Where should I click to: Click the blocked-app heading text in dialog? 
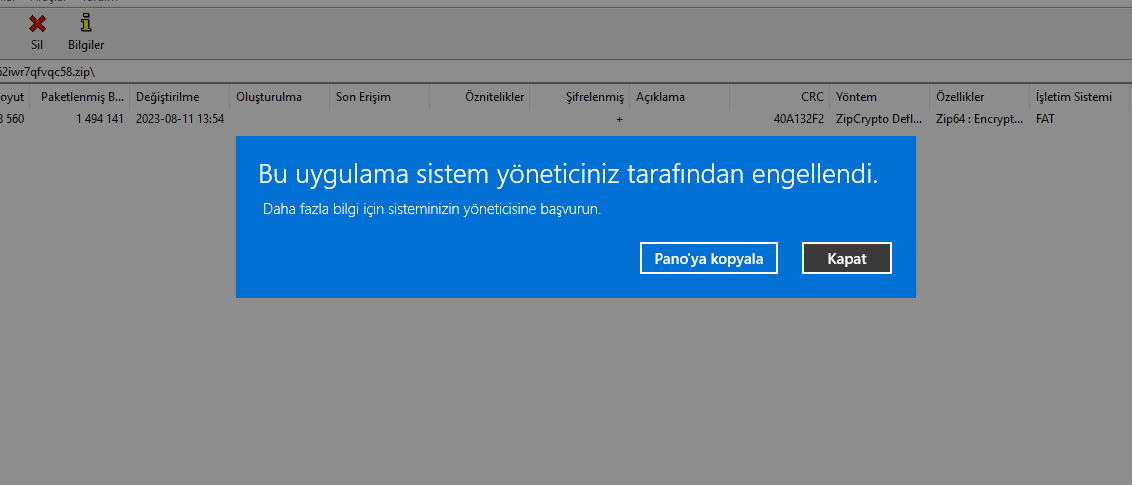568,175
